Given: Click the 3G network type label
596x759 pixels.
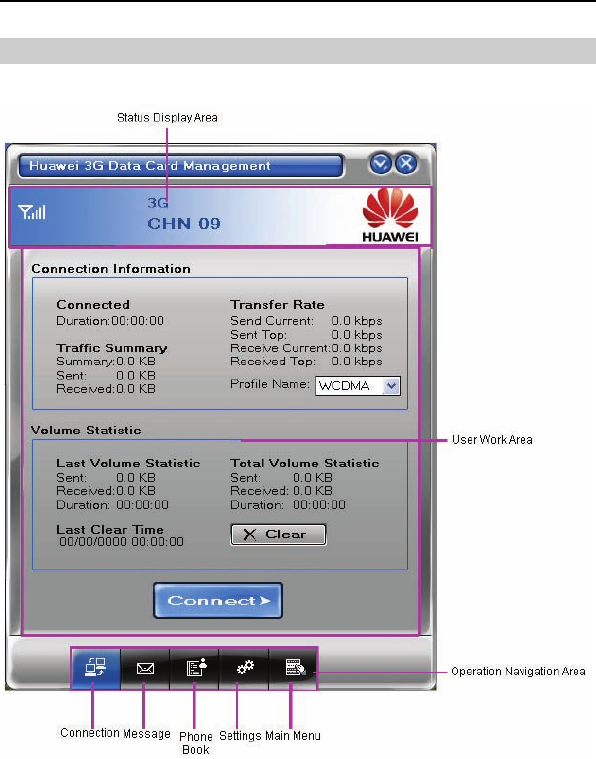Looking at the screenshot, I should 158,203.
